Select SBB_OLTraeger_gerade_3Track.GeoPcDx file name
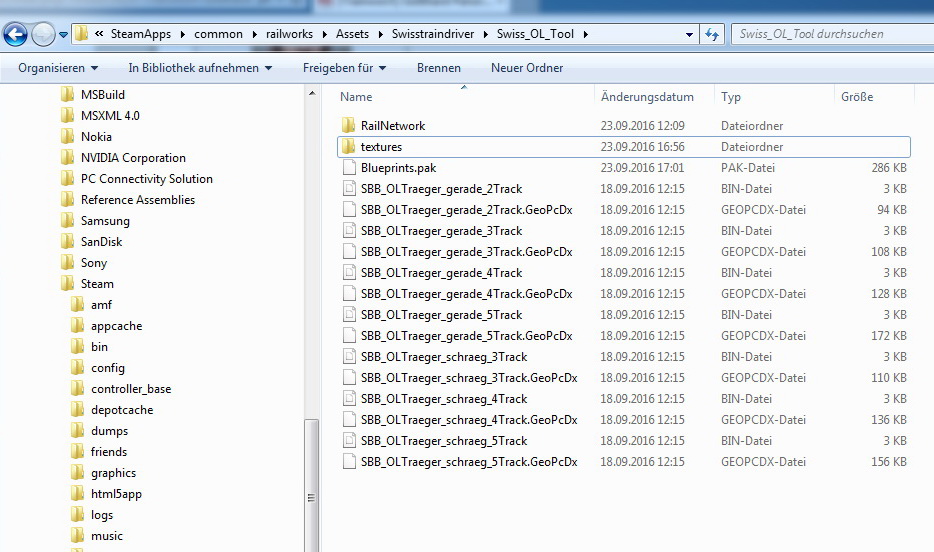The height and width of the screenshot is (552, 934). point(466,252)
